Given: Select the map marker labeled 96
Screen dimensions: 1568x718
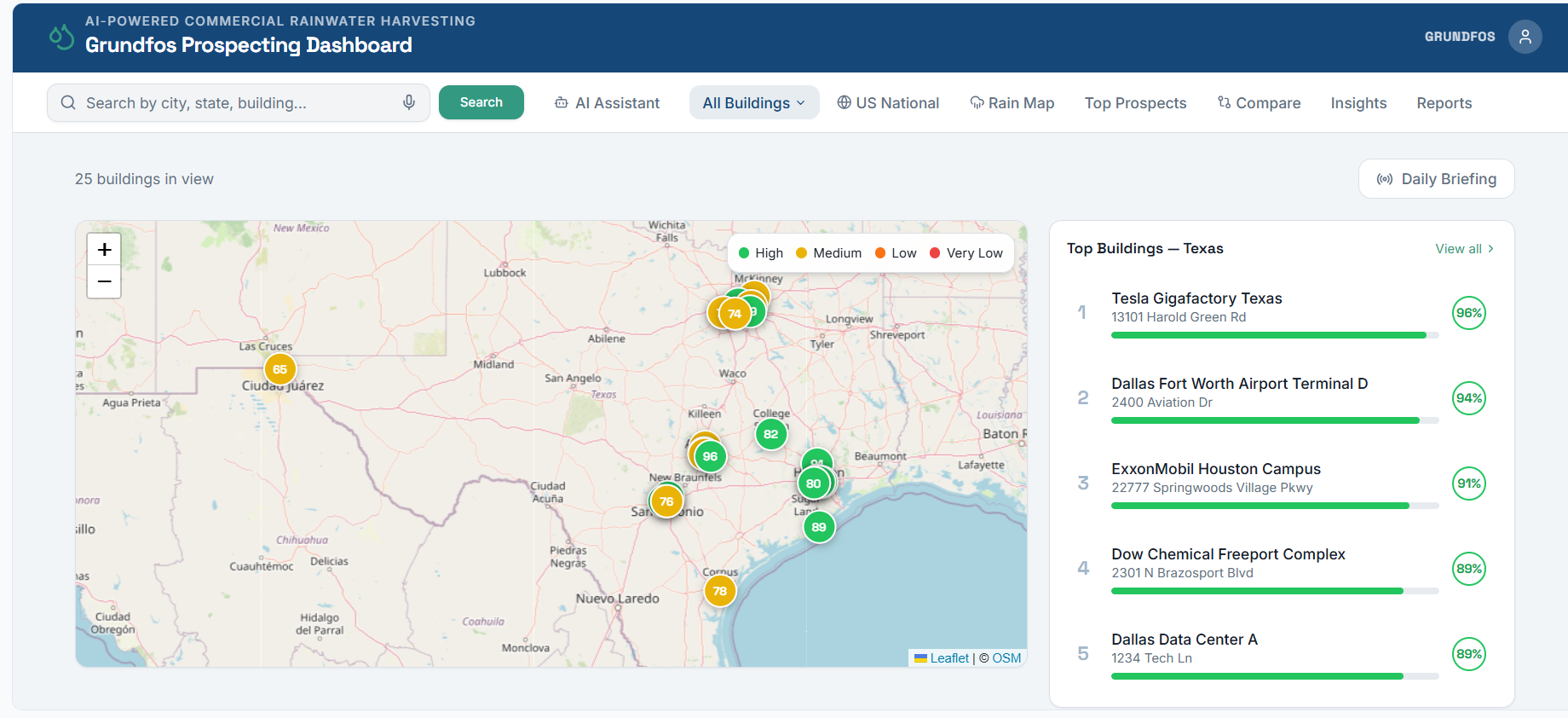Looking at the screenshot, I should [710, 456].
